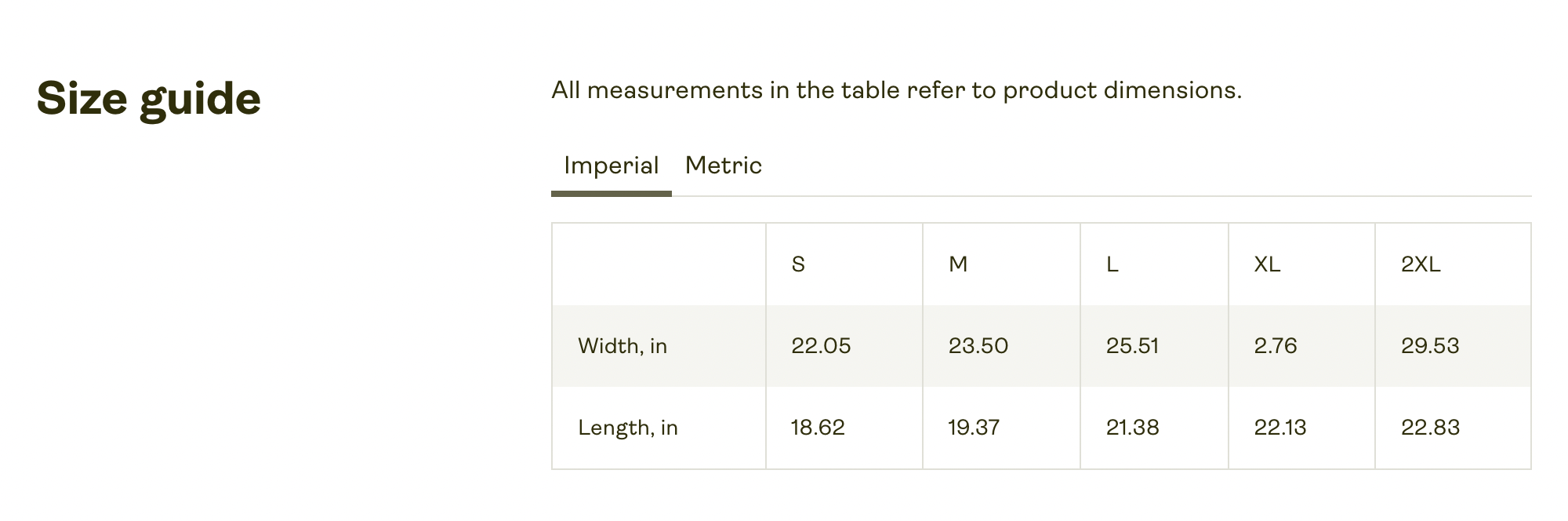
Task: Switch to the Metric tab
Action: [x=723, y=166]
